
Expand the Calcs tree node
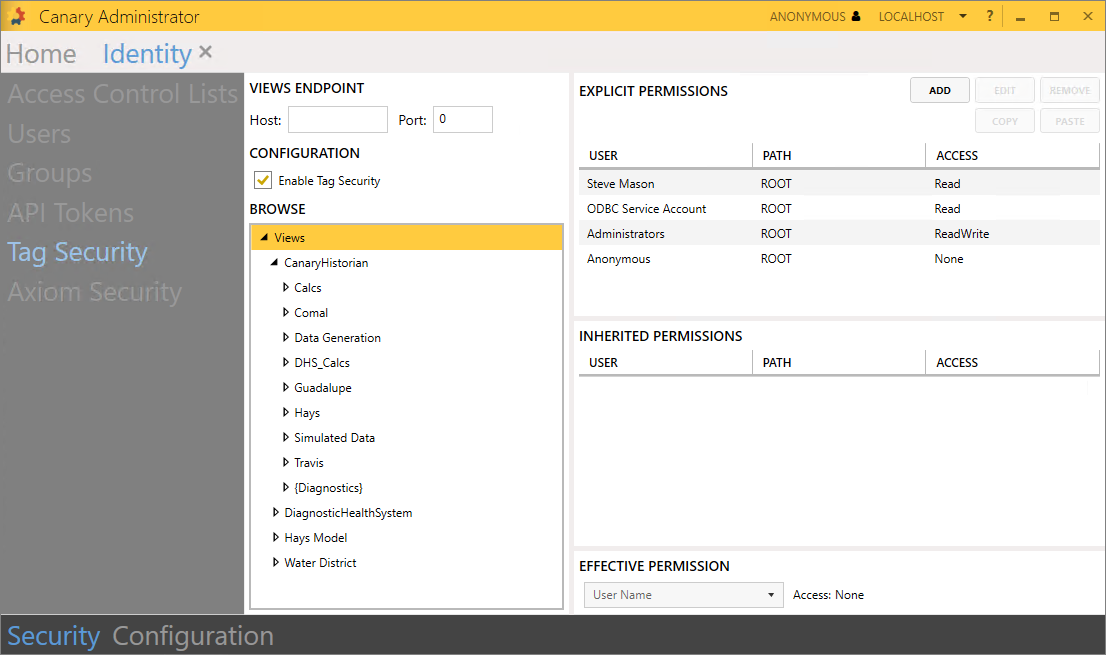tap(286, 288)
